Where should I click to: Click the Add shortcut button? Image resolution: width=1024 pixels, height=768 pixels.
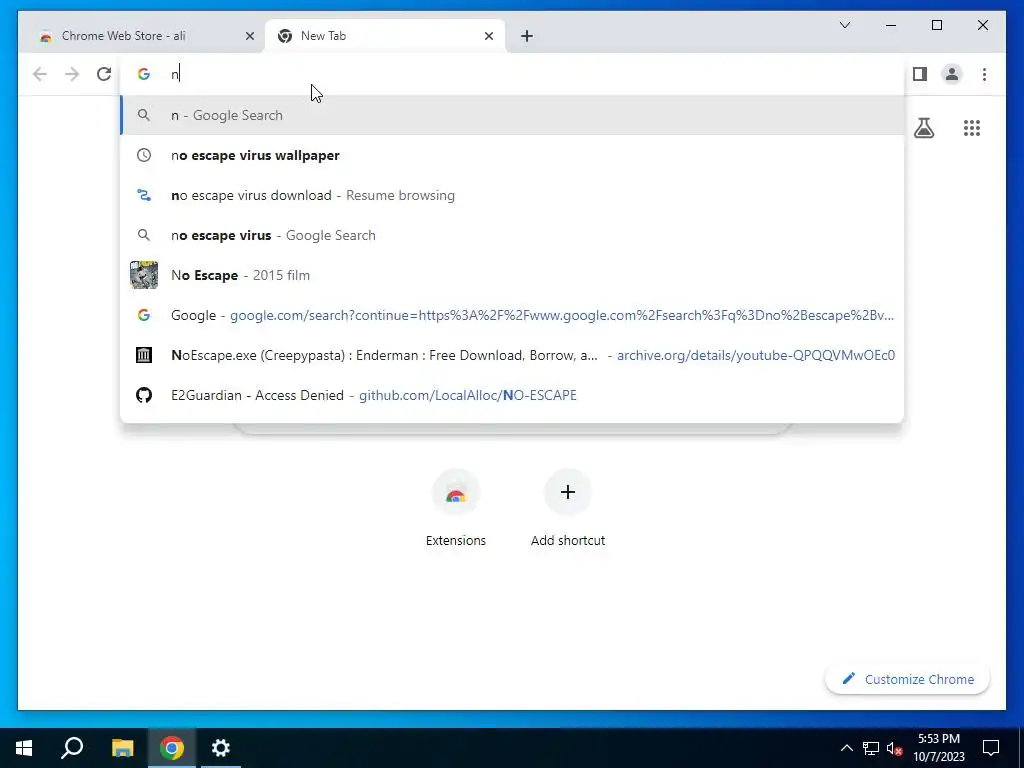coord(568,509)
